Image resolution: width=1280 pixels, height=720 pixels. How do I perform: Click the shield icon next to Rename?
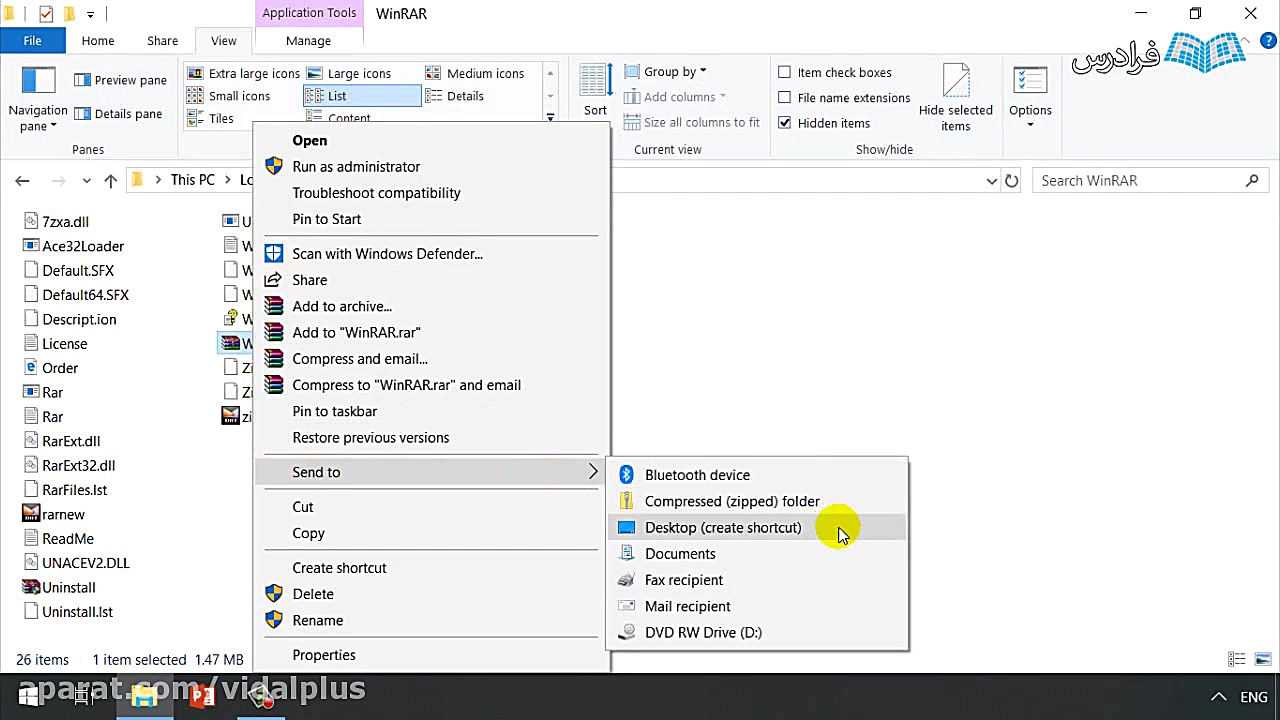pyautogui.click(x=273, y=620)
